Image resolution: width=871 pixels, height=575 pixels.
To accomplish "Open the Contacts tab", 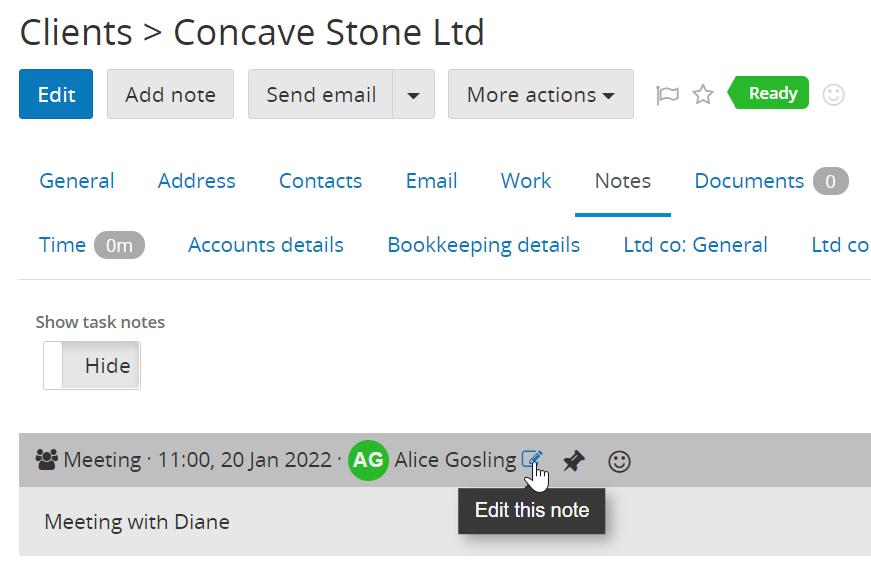I will tap(320, 181).
